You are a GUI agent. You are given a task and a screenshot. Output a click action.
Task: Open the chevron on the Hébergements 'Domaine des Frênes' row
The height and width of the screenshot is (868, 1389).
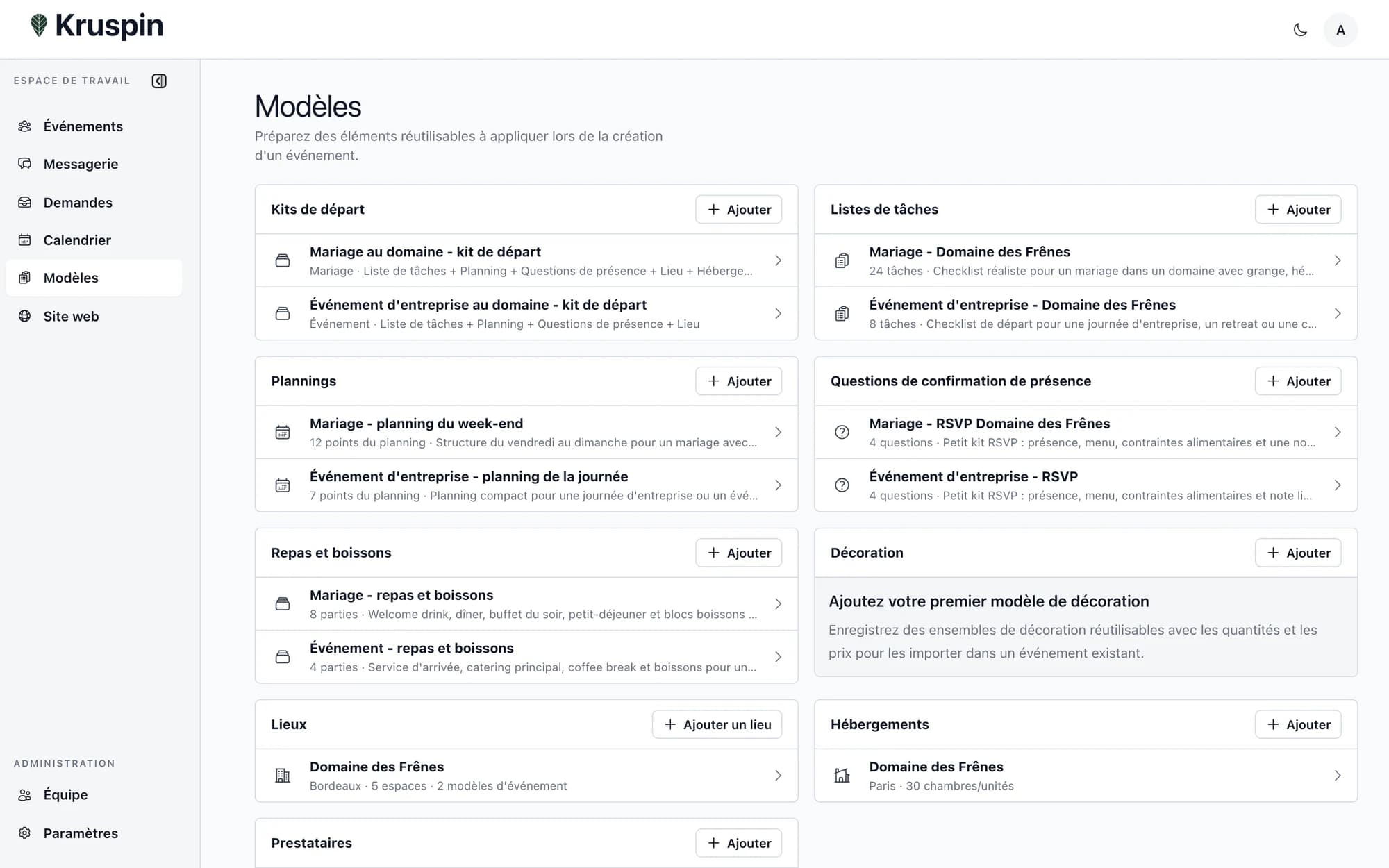point(1338,776)
